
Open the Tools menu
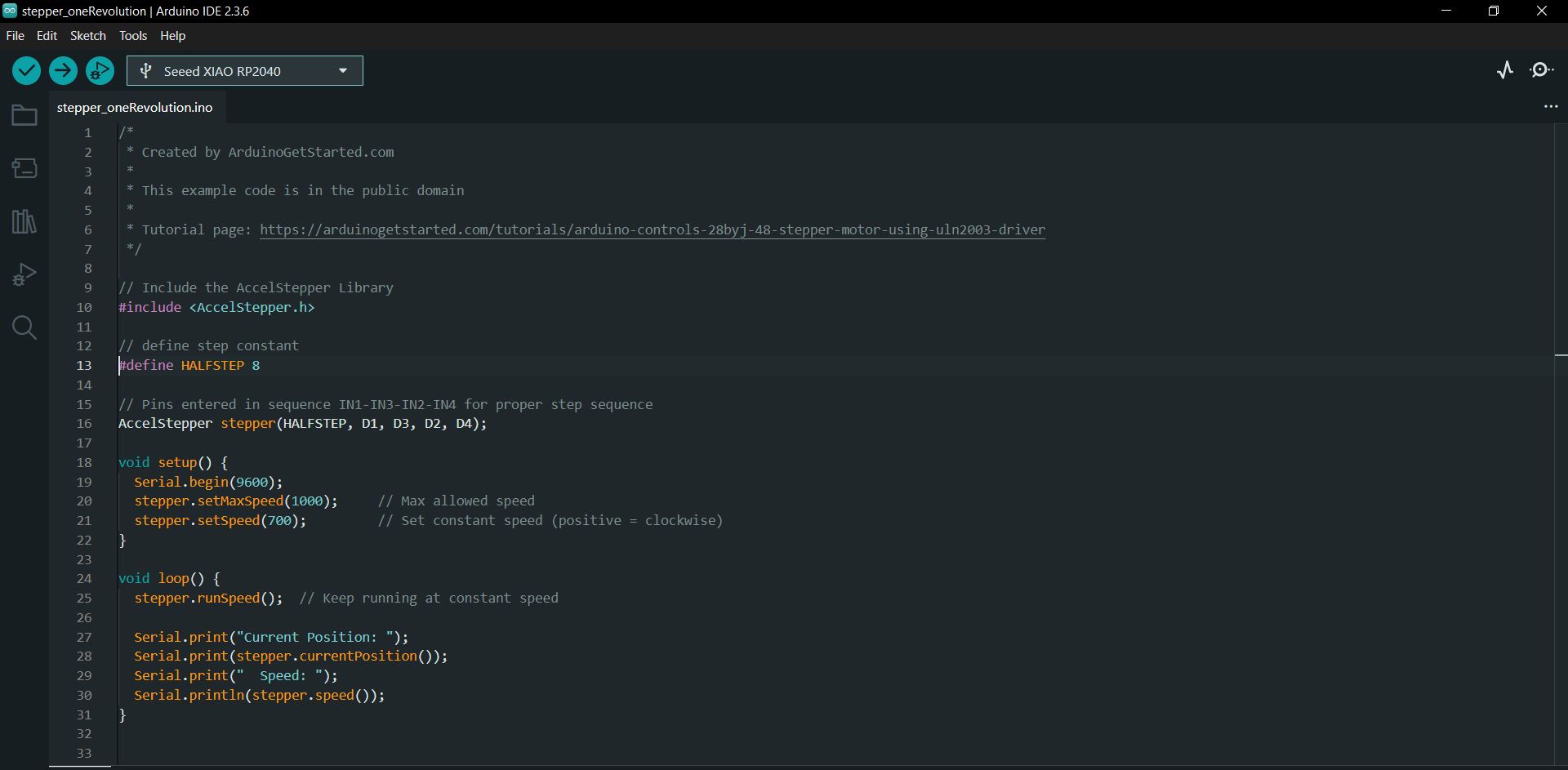coord(133,36)
